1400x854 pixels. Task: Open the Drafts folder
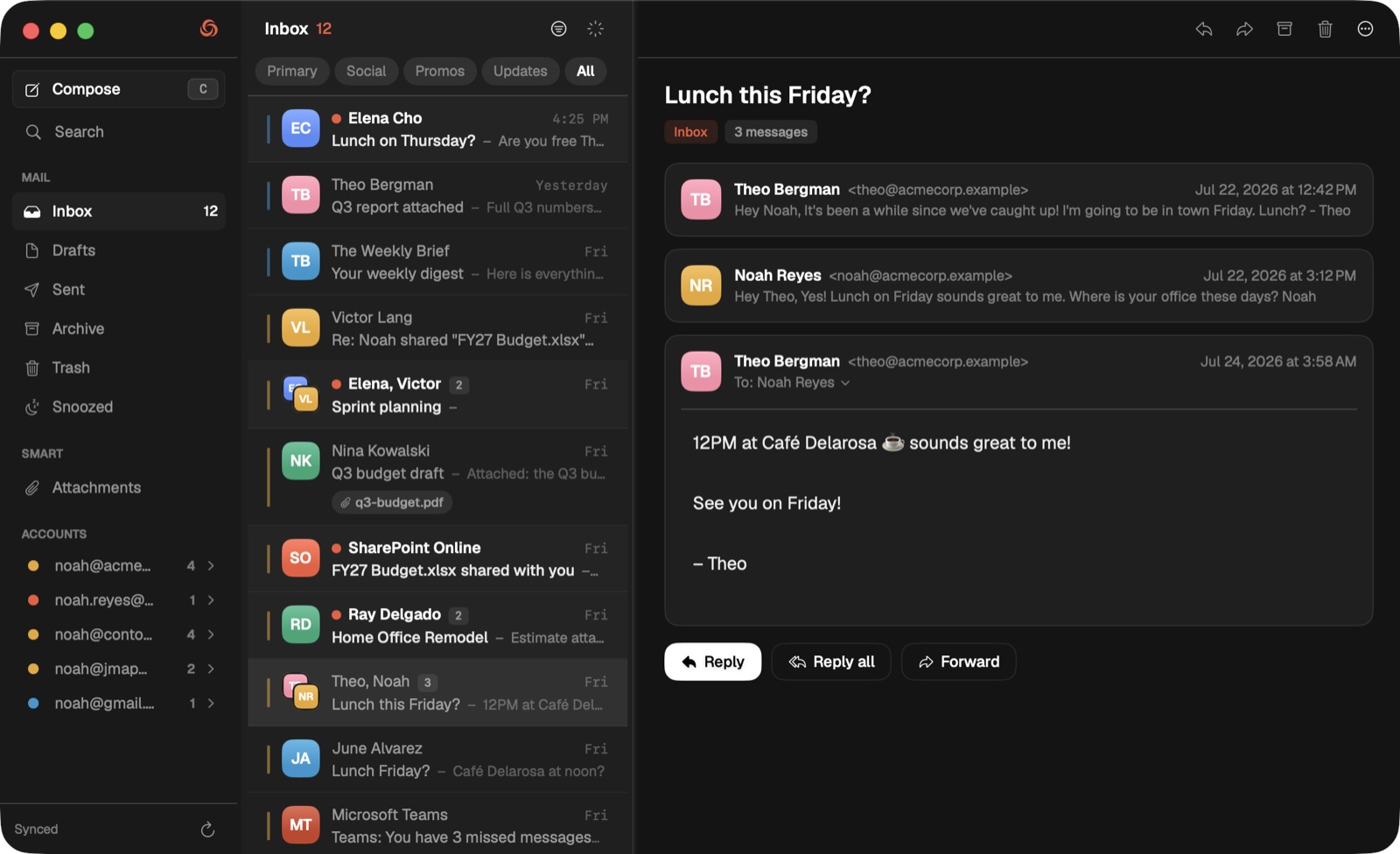coord(119,250)
